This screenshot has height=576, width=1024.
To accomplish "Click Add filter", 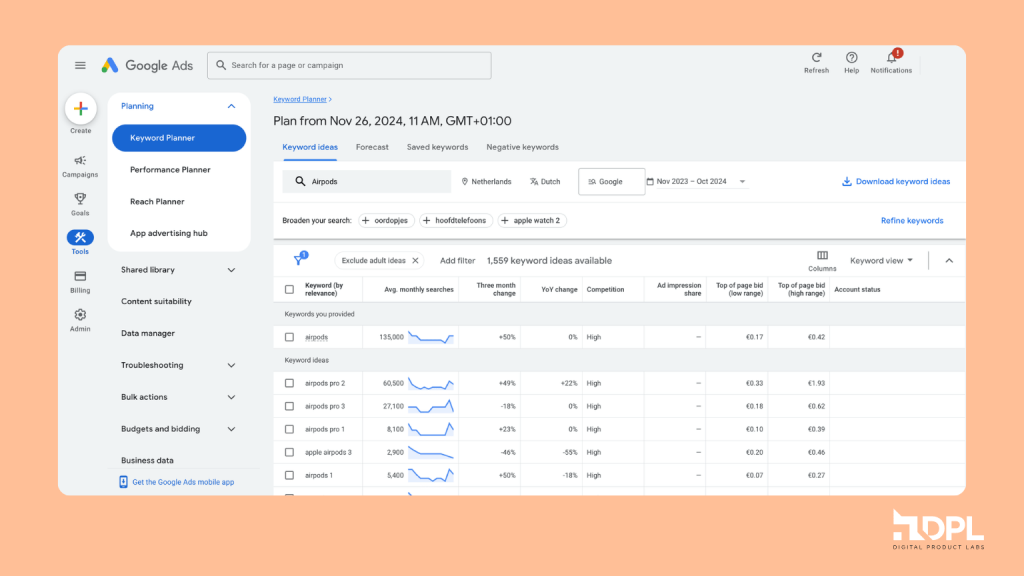I will click(x=457, y=261).
